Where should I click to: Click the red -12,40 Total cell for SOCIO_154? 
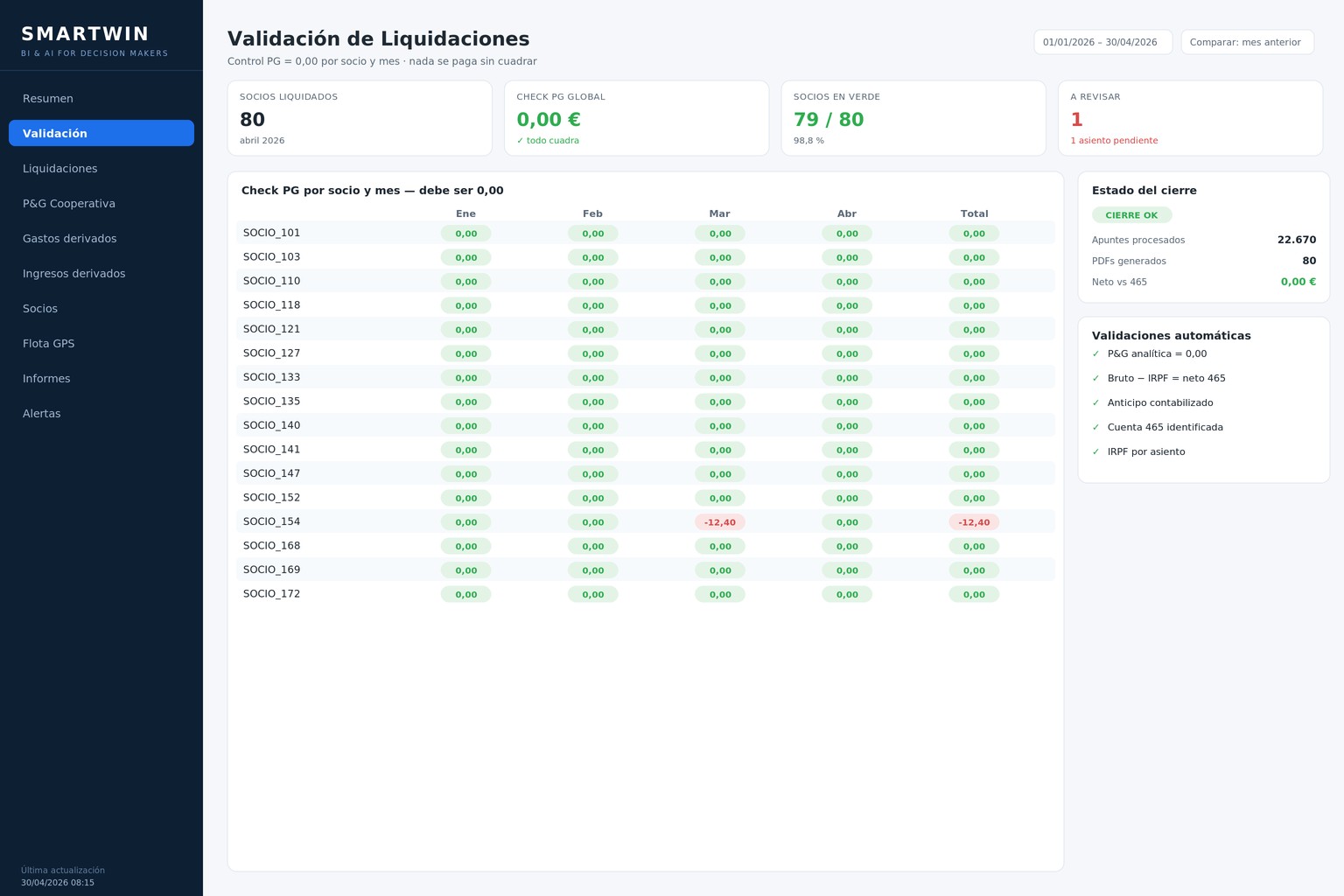point(974,522)
